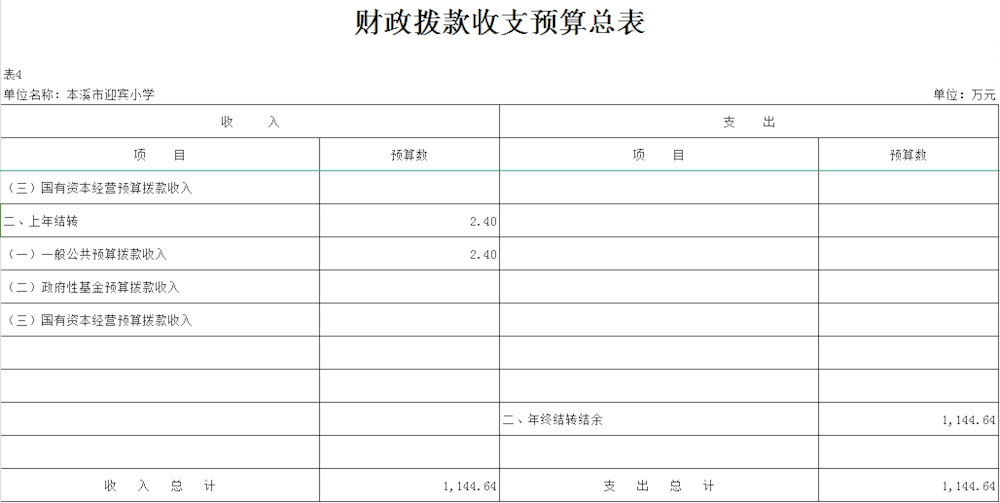Select 国有资本经营预算拨款收入 cell just below 政府性基金预算拨款收入
The width and height of the screenshot is (1000, 503).
[x=160, y=321]
